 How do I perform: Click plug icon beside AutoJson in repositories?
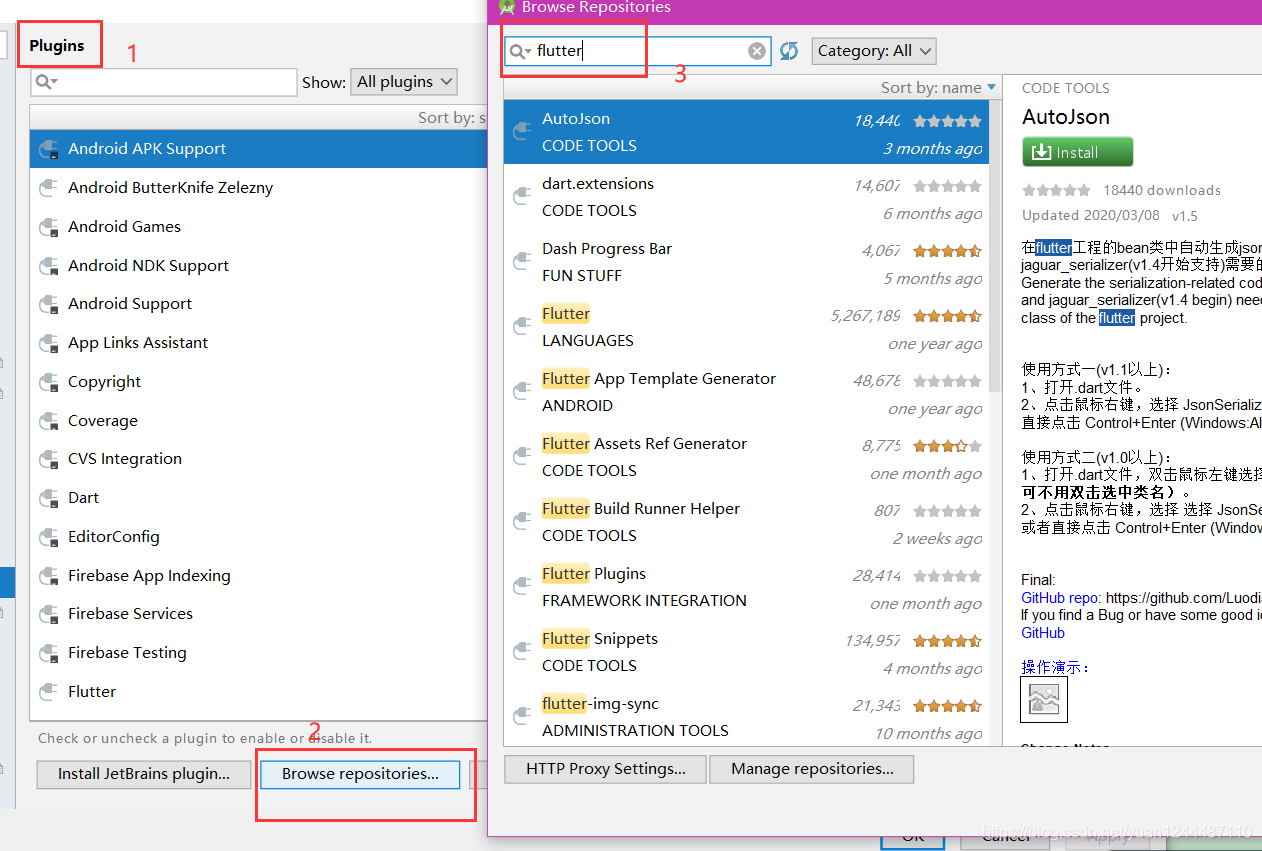tap(521, 131)
